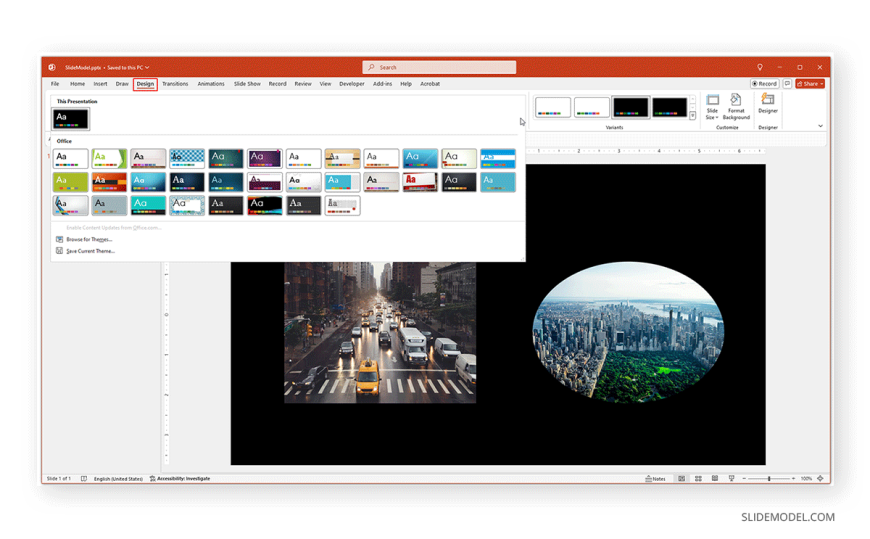
Task: Click the PowerPoint autosave icon in the title bar
Action: tap(52, 67)
